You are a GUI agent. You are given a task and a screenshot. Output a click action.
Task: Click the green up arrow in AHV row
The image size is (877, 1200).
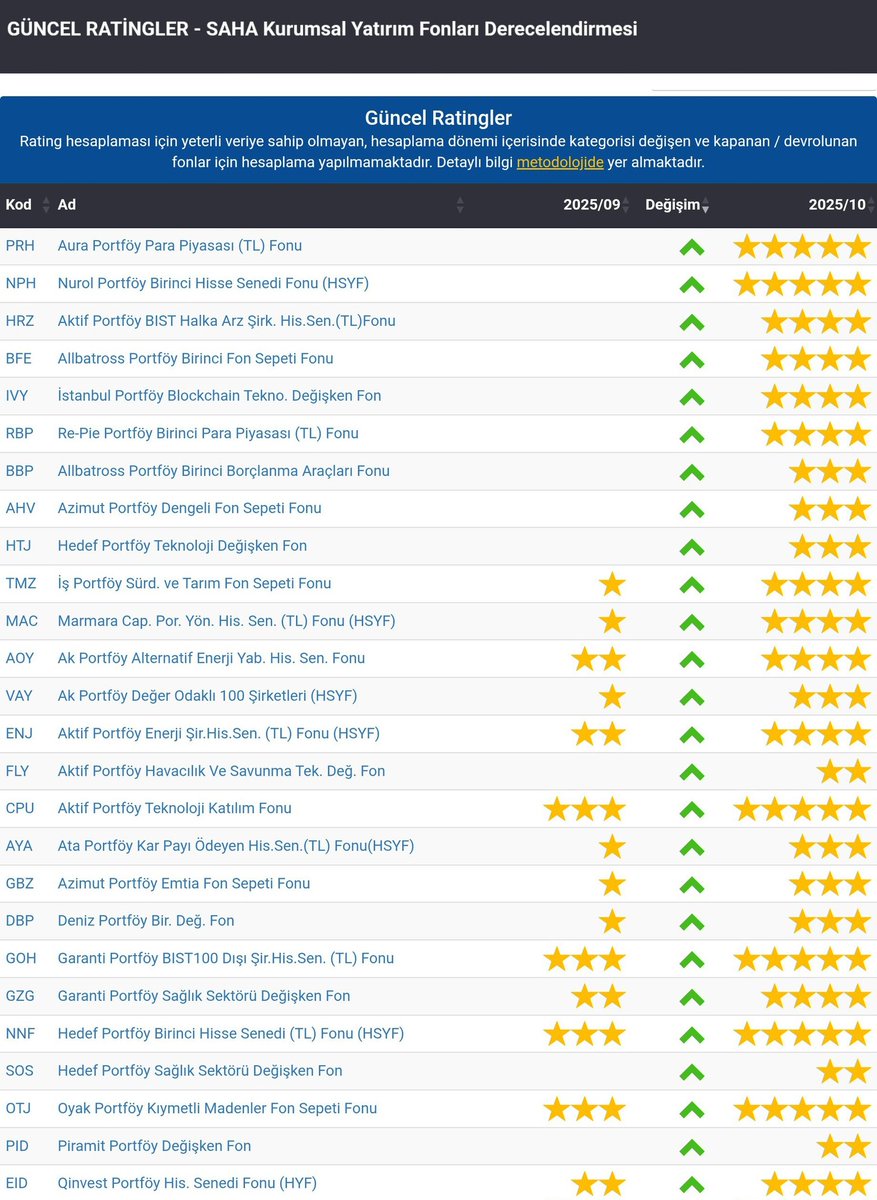692,509
